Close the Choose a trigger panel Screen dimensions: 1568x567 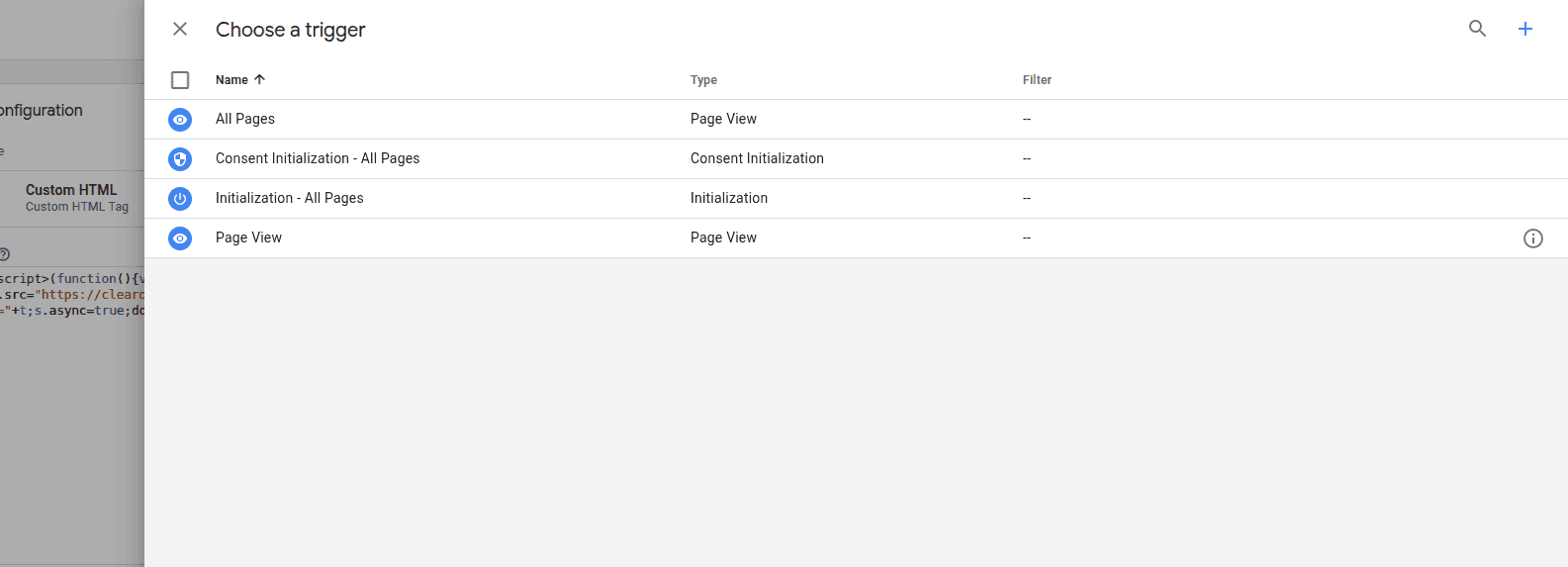(180, 30)
